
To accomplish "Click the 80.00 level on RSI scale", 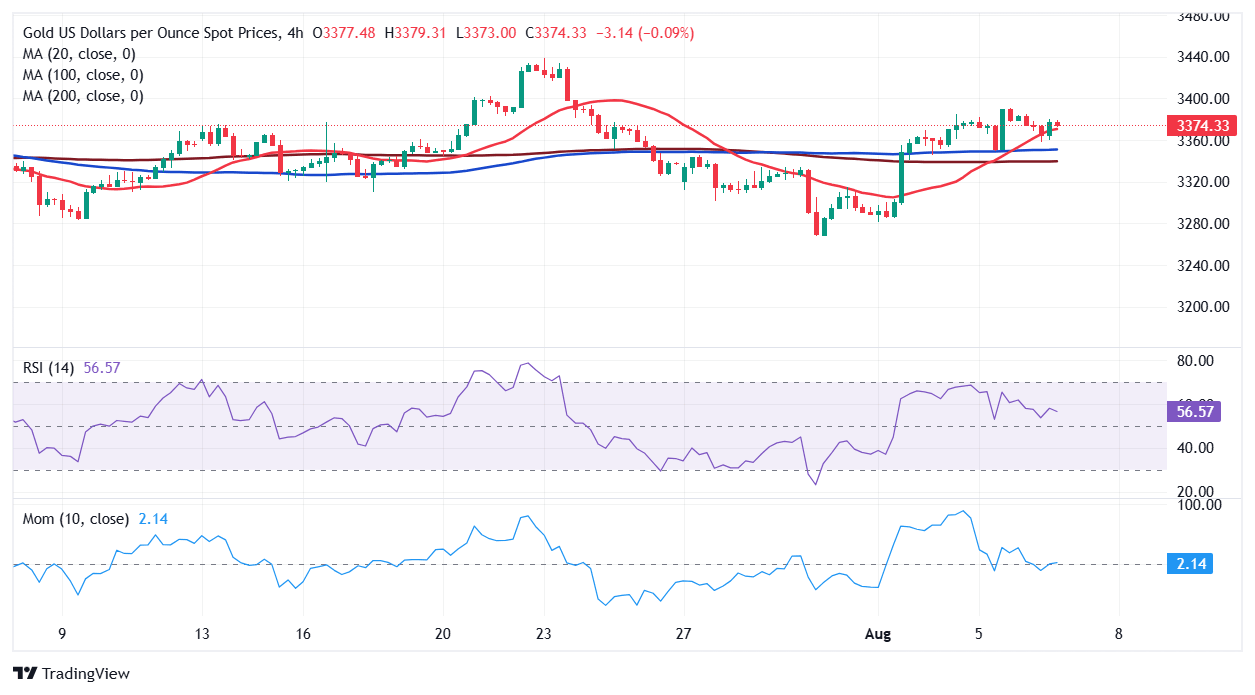I will [1198, 361].
